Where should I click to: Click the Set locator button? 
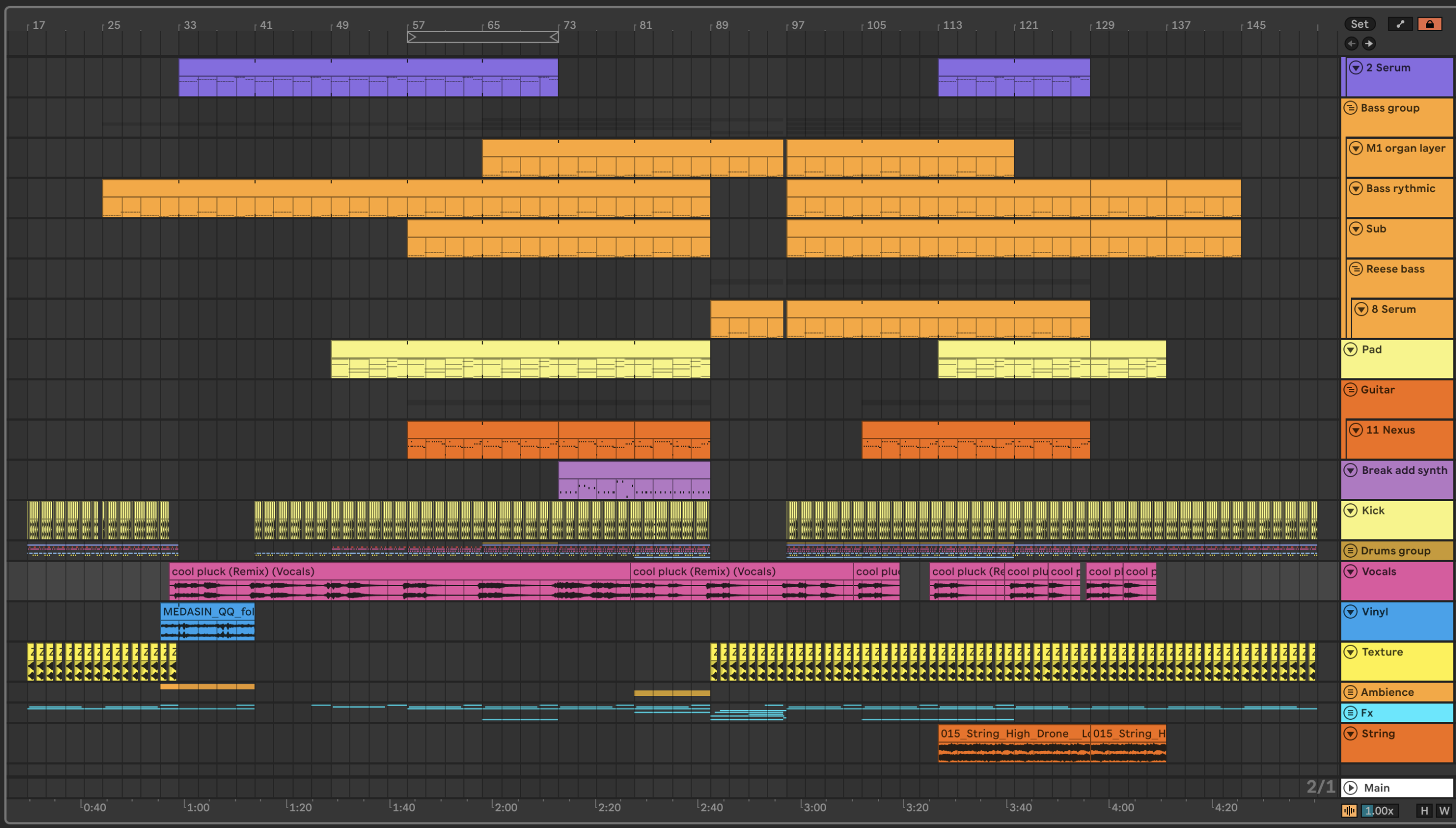[1359, 24]
